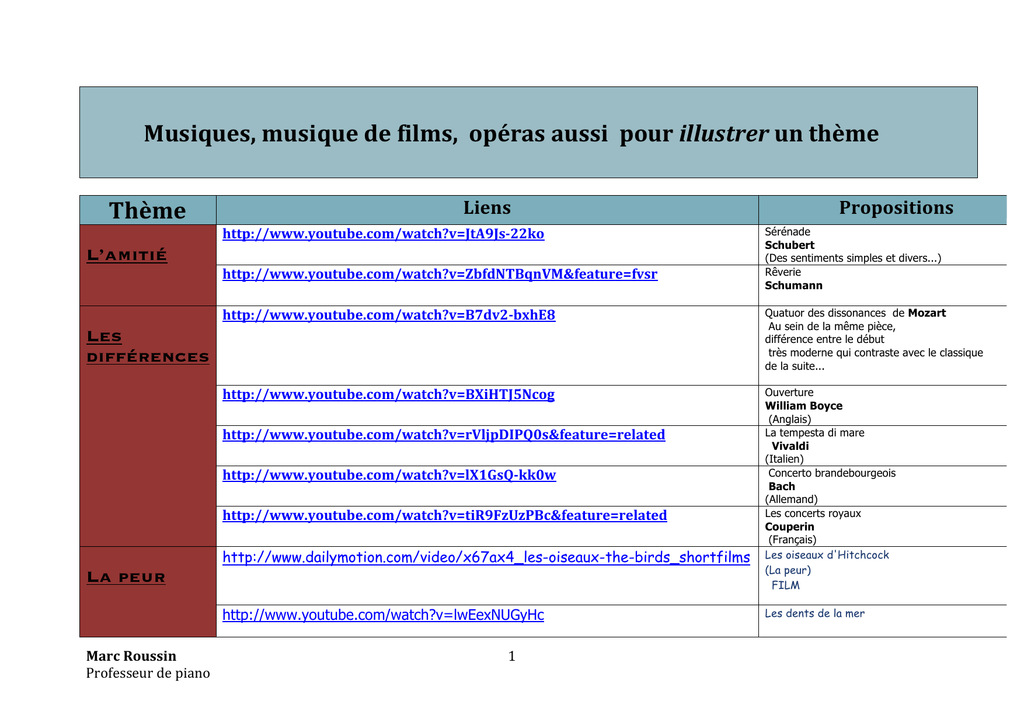Click the text Les dents de la mer
This screenshot has width=1024, height=725.
pyautogui.click(x=814, y=613)
